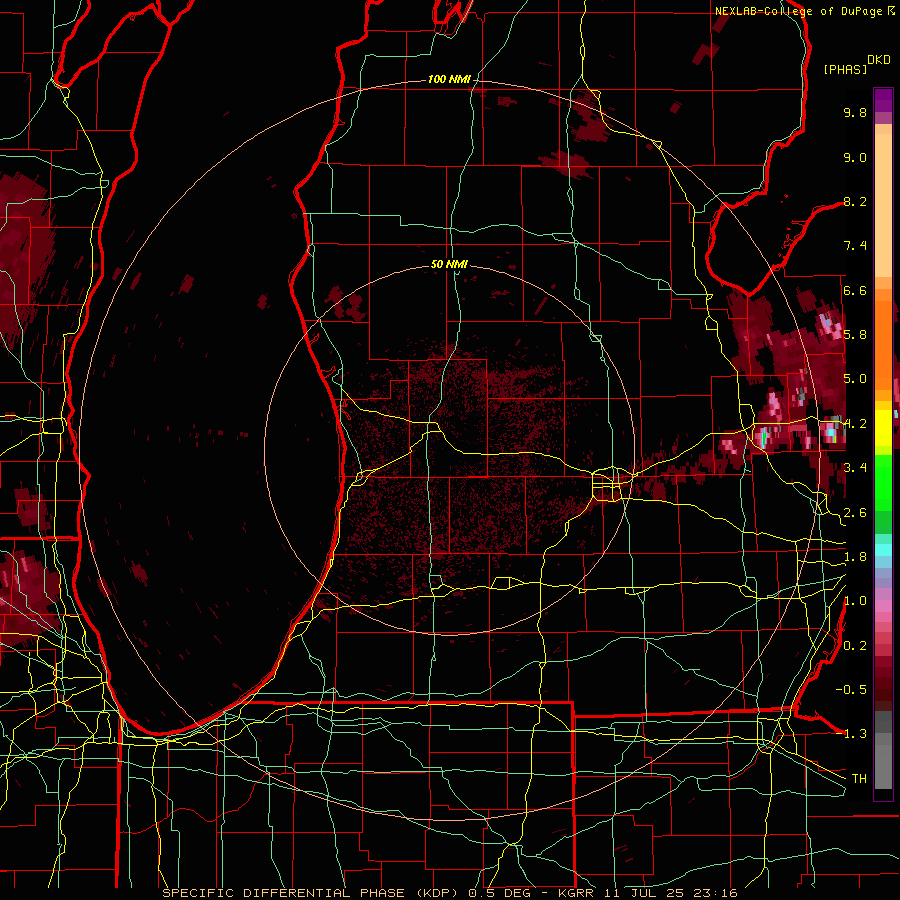900x900 pixels.
Task: Click the 2.6 scale value
Action: pos(855,513)
